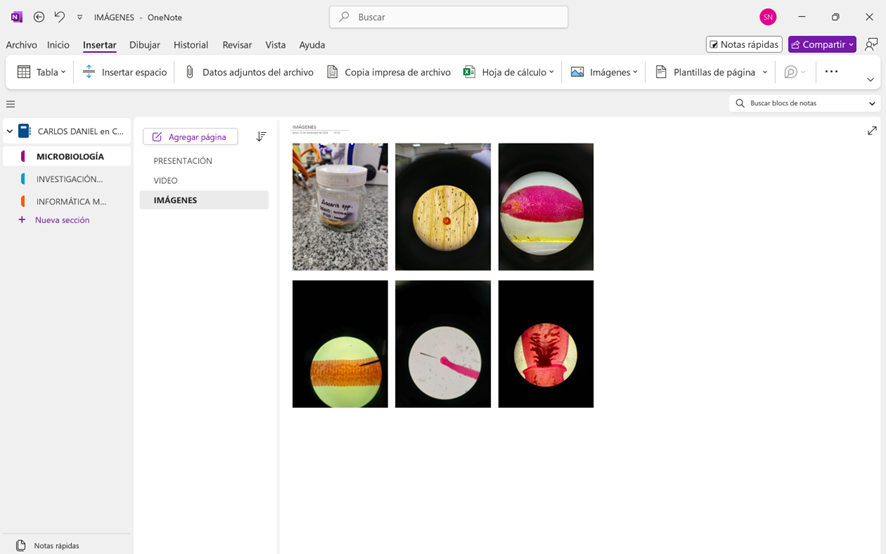
Task: Toggle the navigation pane hamburger icon
Action: click(10, 104)
